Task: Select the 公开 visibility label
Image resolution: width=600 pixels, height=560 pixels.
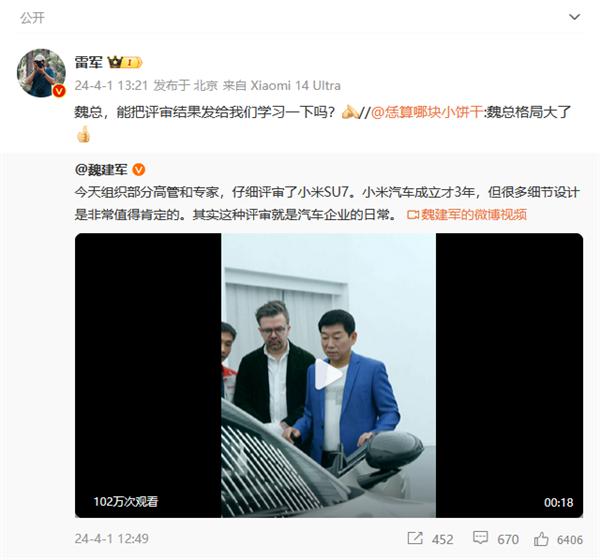Action: click(x=33, y=18)
